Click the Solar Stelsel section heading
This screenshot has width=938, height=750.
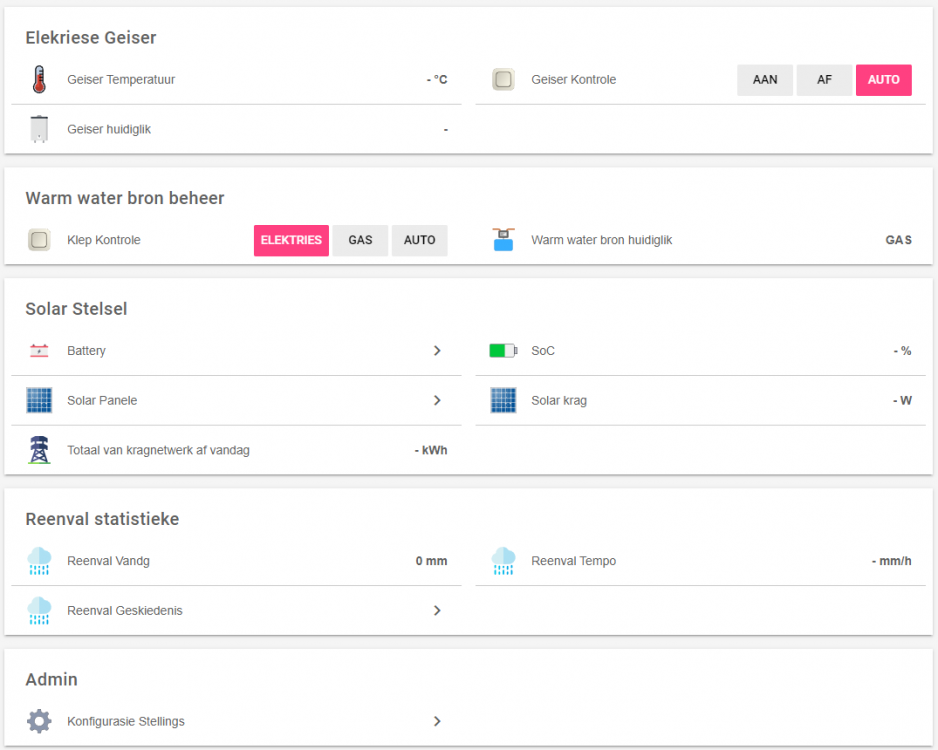76,309
